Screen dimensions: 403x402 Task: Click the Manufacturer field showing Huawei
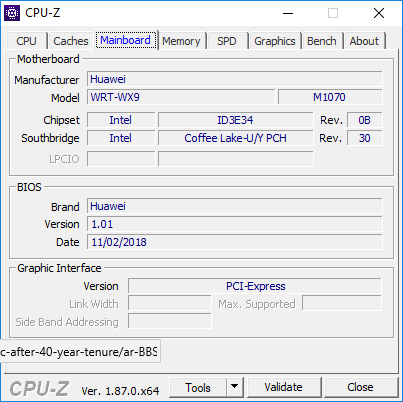235,79
